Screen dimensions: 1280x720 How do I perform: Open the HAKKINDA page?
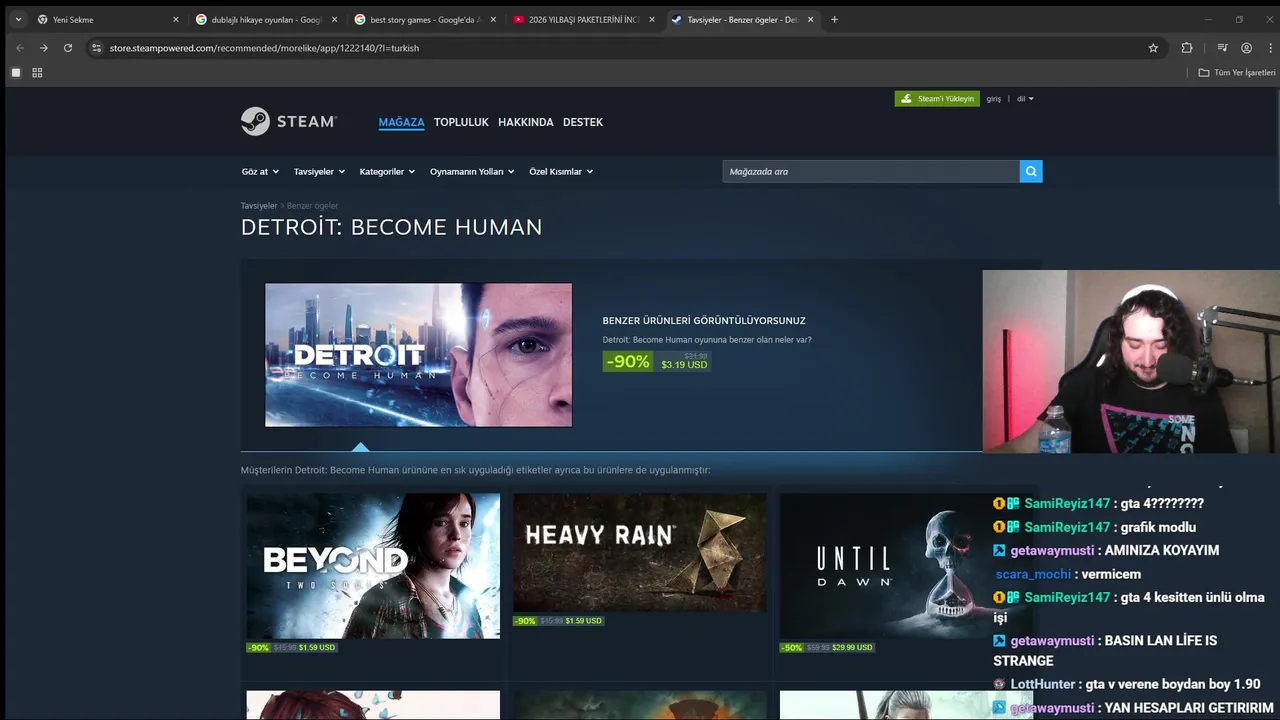(526, 122)
